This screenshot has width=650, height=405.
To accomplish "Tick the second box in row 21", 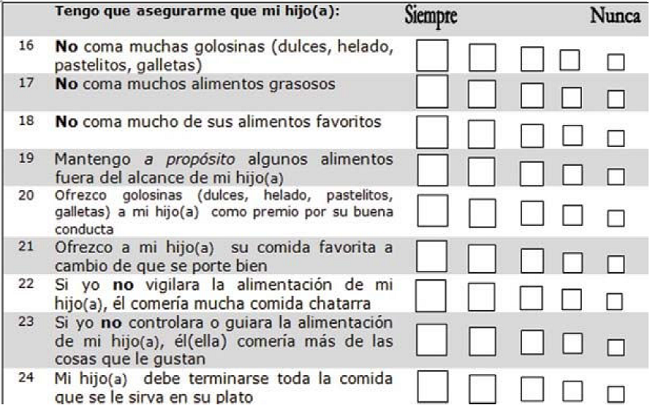I will [483, 254].
